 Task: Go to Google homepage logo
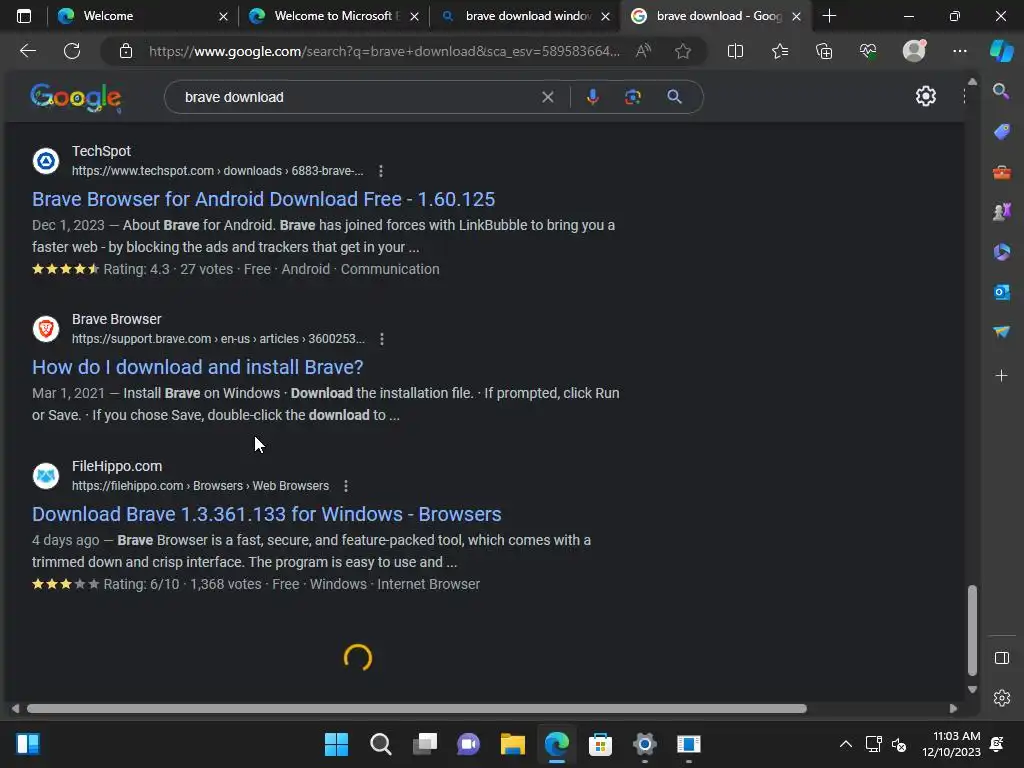tap(76, 97)
